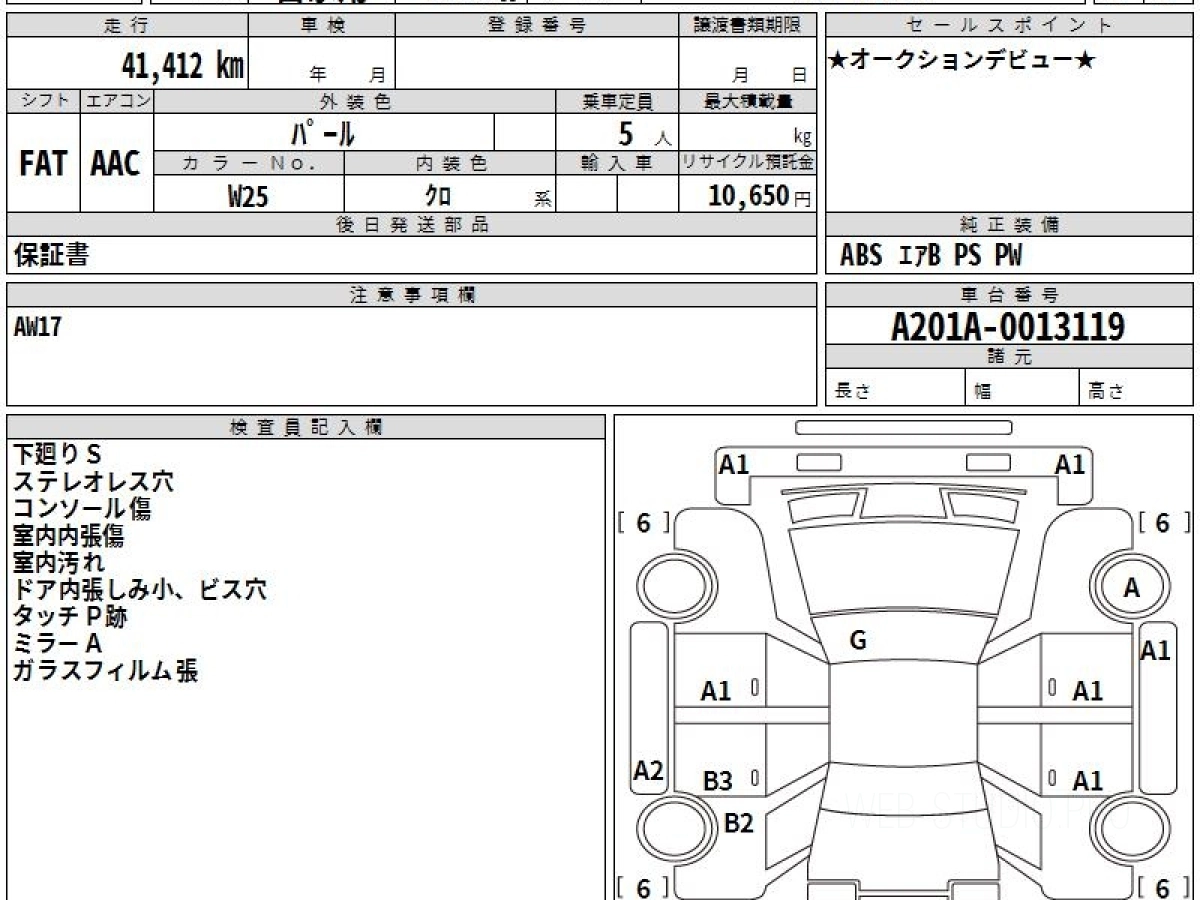Screen dimensions: 1200x900
Task: Click the 輸入車 header
Action: tap(617, 164)
